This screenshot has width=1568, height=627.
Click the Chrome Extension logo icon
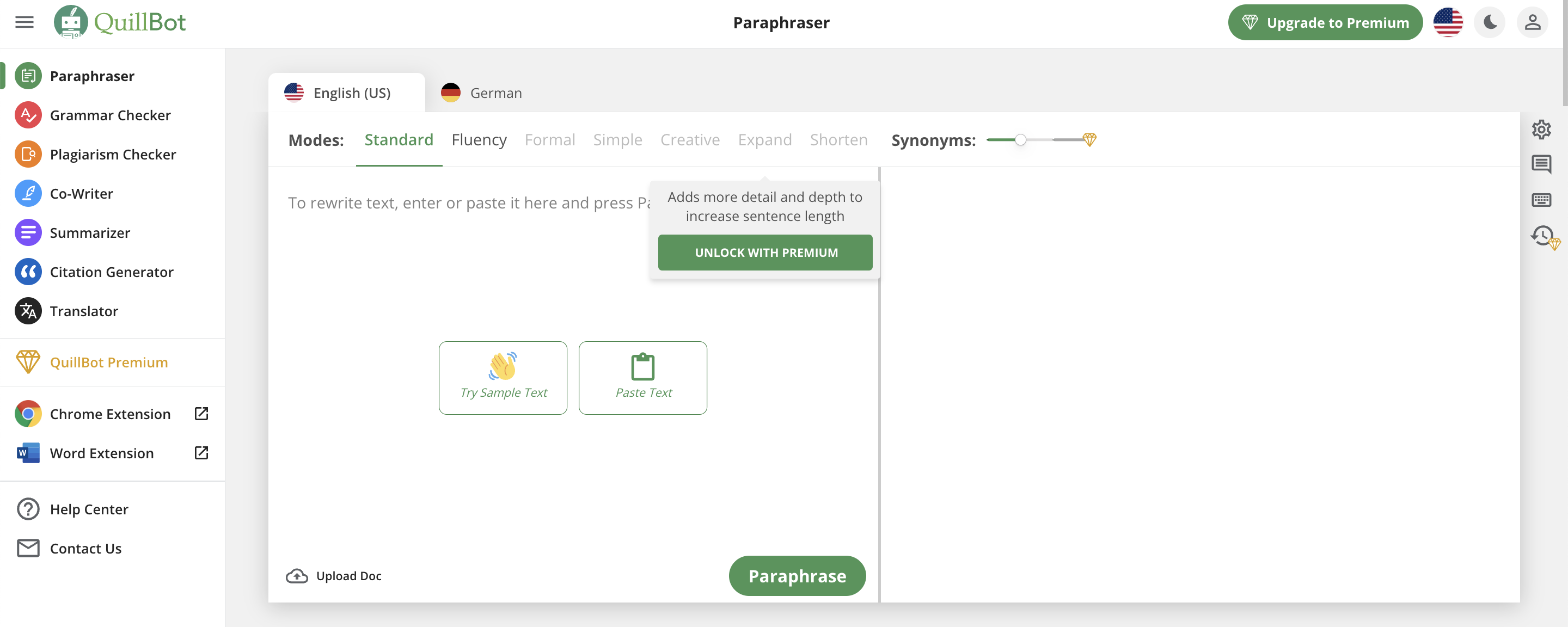click(x=28, y=414)
